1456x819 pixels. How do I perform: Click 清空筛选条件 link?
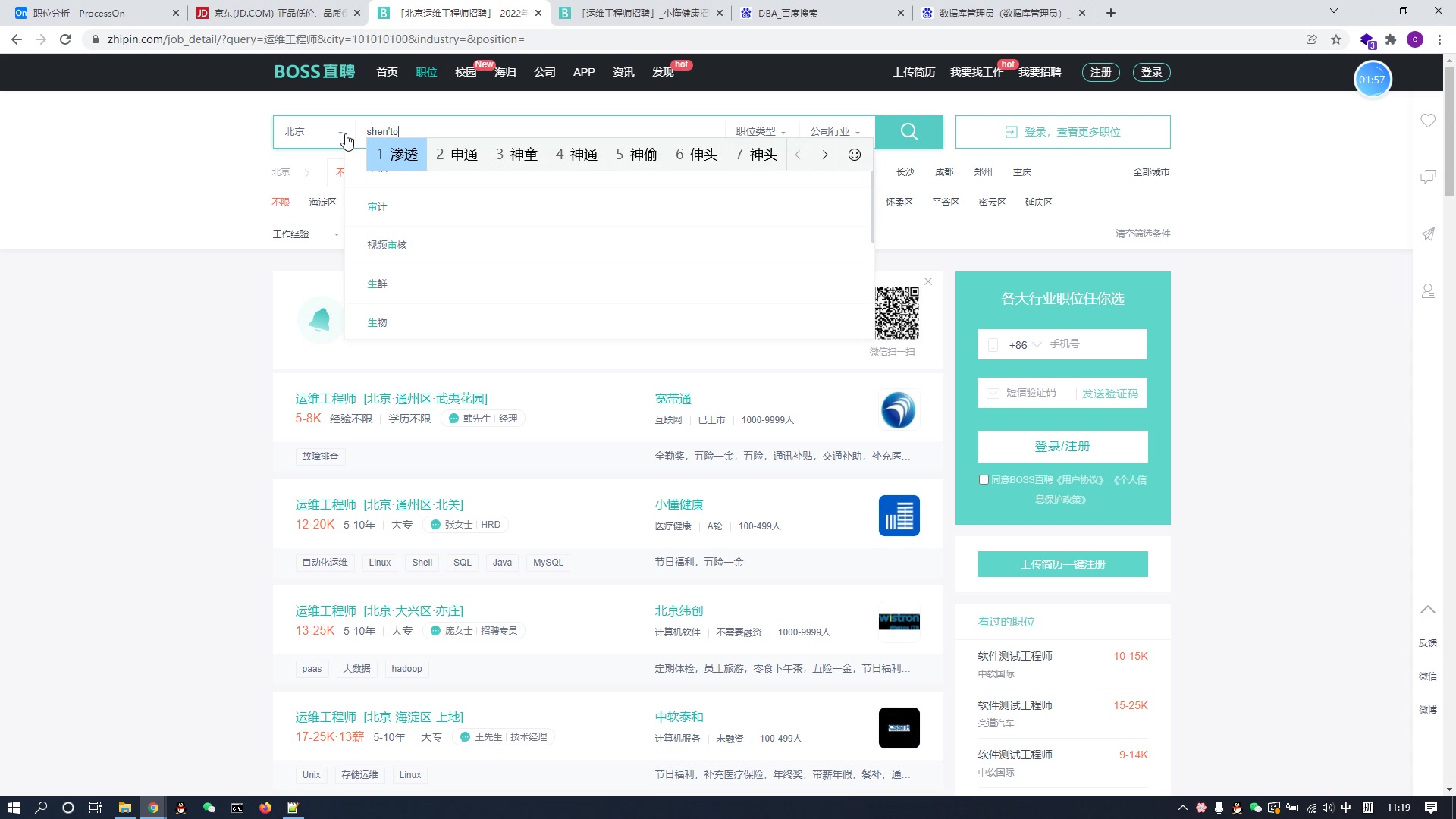point(1143,234)
